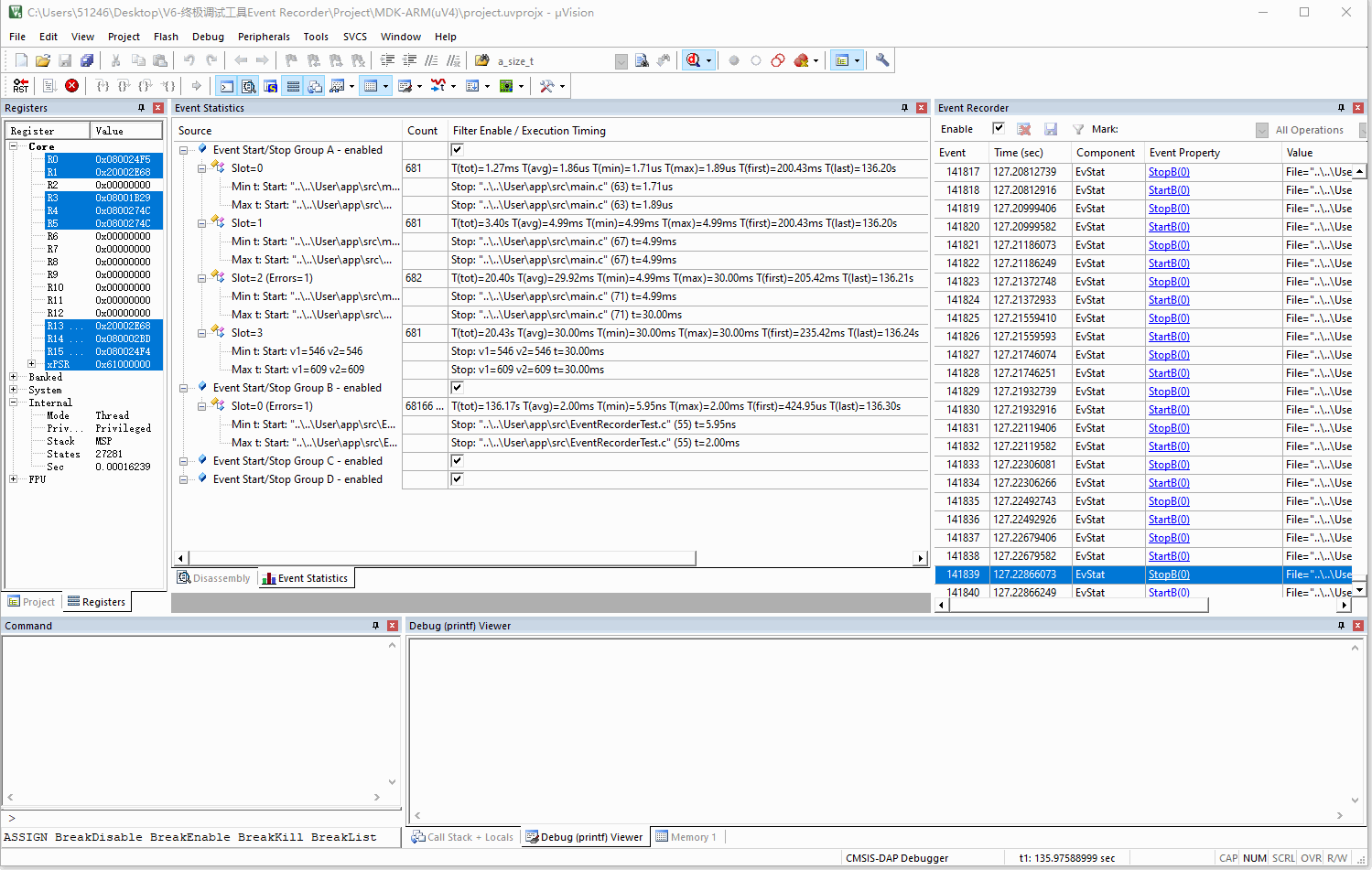
Task: Uncheck filter enable for Group C
Action: pos(457,461)
